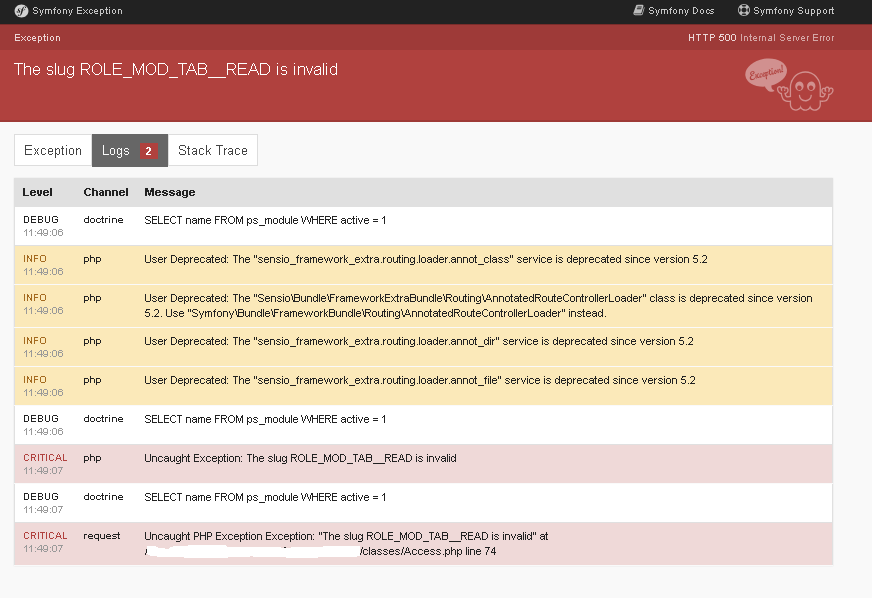Viewport: 872px width, 598px height.
Task: Click the Message column header
Action: 170,192
